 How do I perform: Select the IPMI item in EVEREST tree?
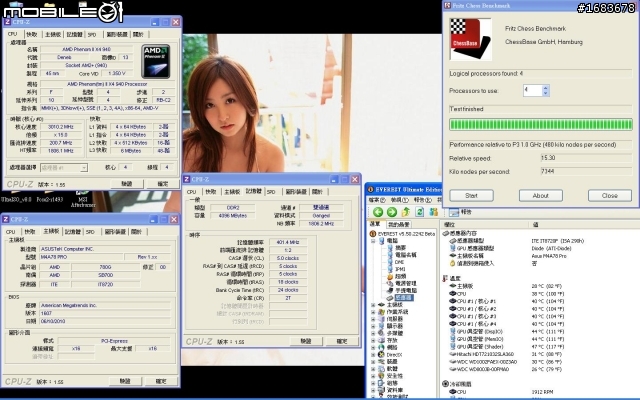coord(400,269)
